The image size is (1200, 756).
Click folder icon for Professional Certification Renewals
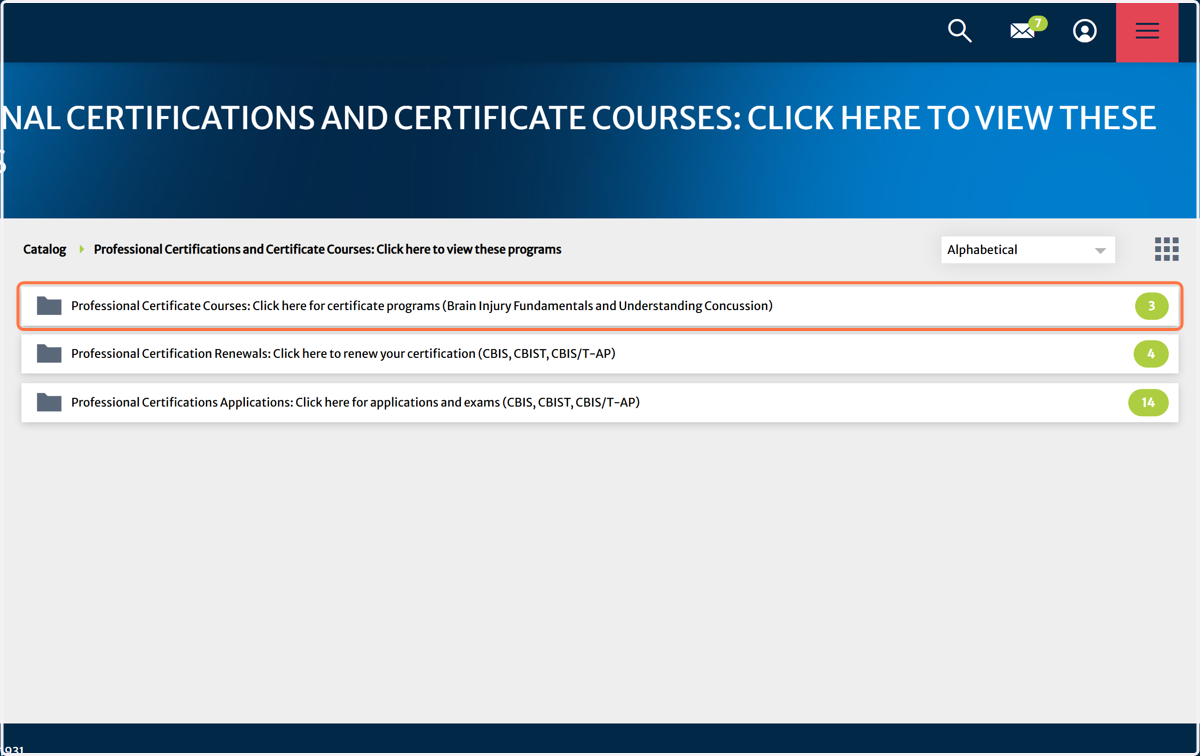(49, 353)
